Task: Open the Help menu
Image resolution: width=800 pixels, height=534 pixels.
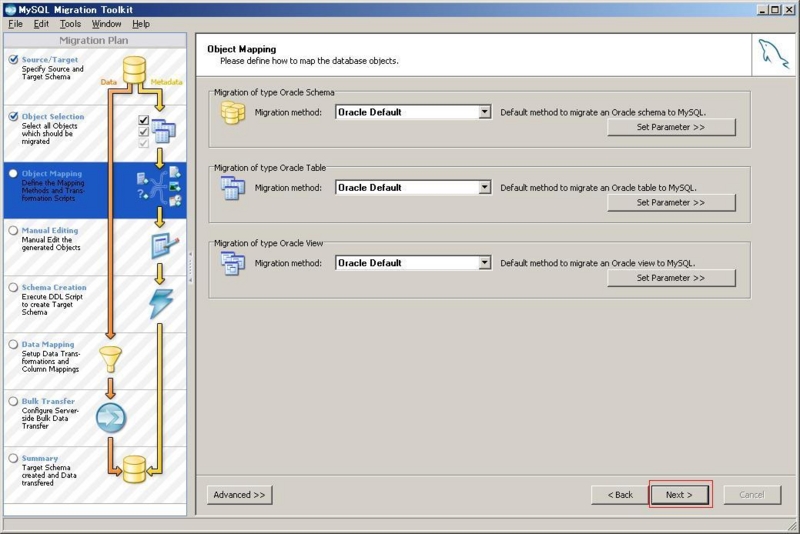Action: pyautogui.click(x=141, y=24)
